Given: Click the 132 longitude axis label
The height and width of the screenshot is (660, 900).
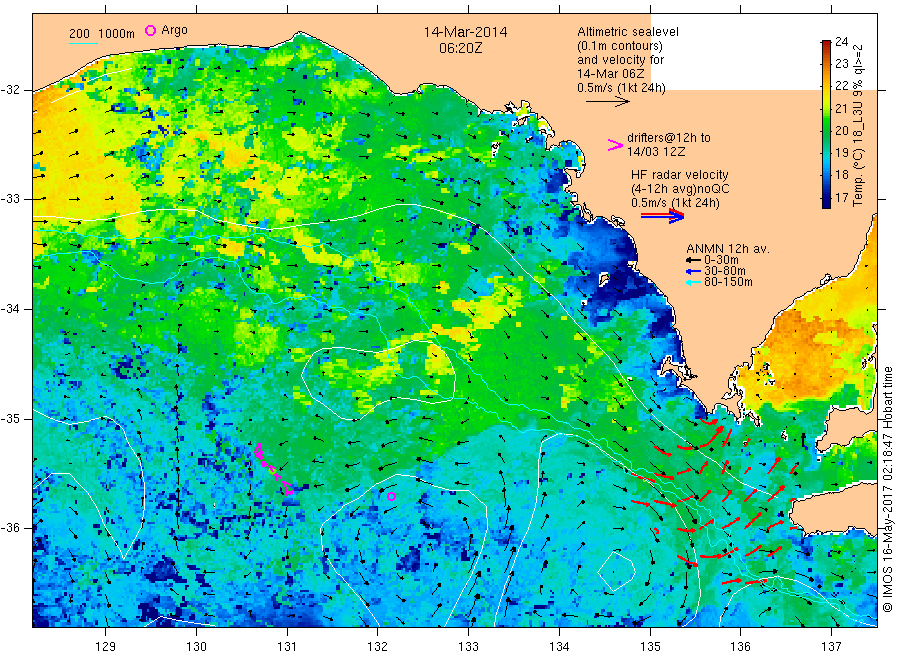Looking at the screenshot, I should 378,647.
